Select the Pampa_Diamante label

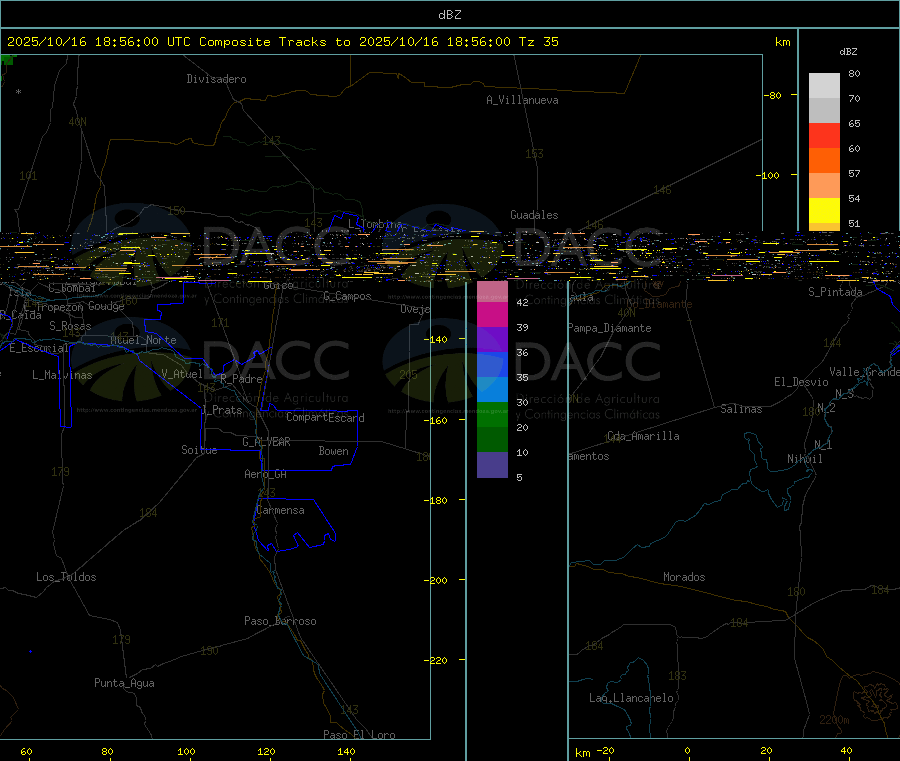tap(610, 328)
